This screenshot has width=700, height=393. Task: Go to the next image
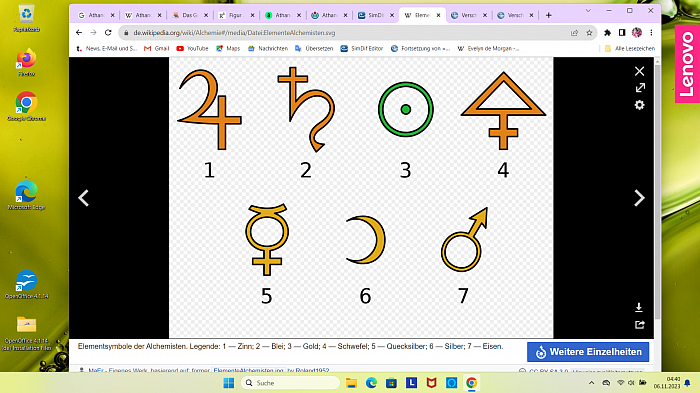[639, 198]
